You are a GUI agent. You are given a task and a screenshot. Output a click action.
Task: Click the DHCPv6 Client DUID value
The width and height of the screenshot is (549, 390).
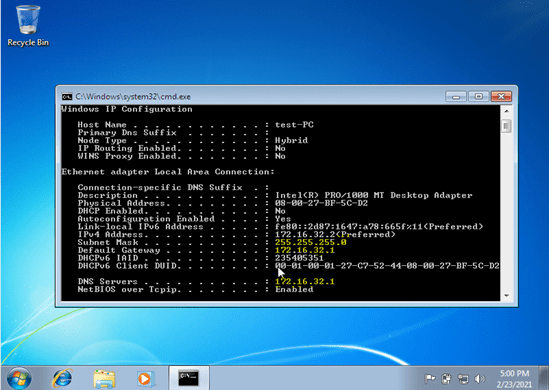pos(387,266)
